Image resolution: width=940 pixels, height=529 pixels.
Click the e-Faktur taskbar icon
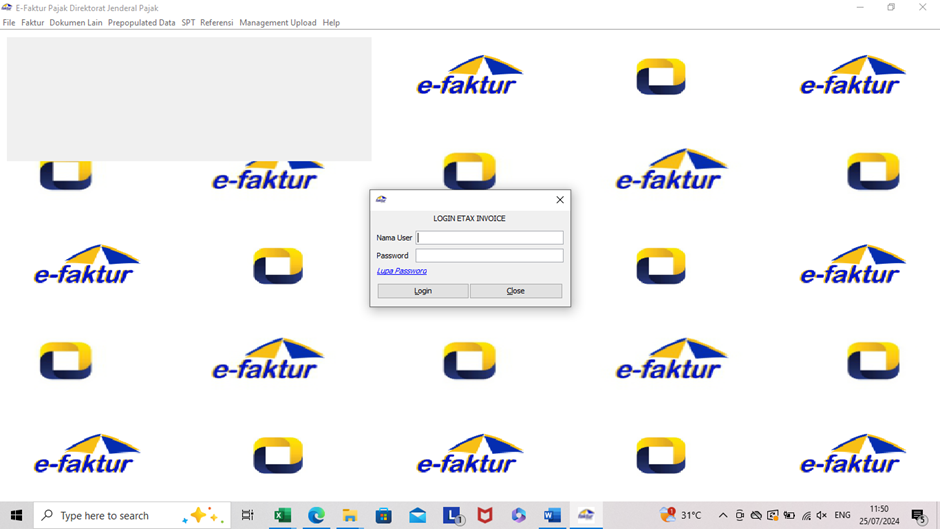[586, 515]
